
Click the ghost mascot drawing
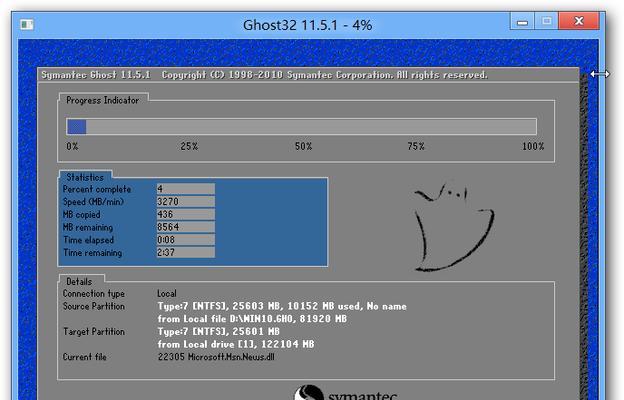tap(454, 228)
